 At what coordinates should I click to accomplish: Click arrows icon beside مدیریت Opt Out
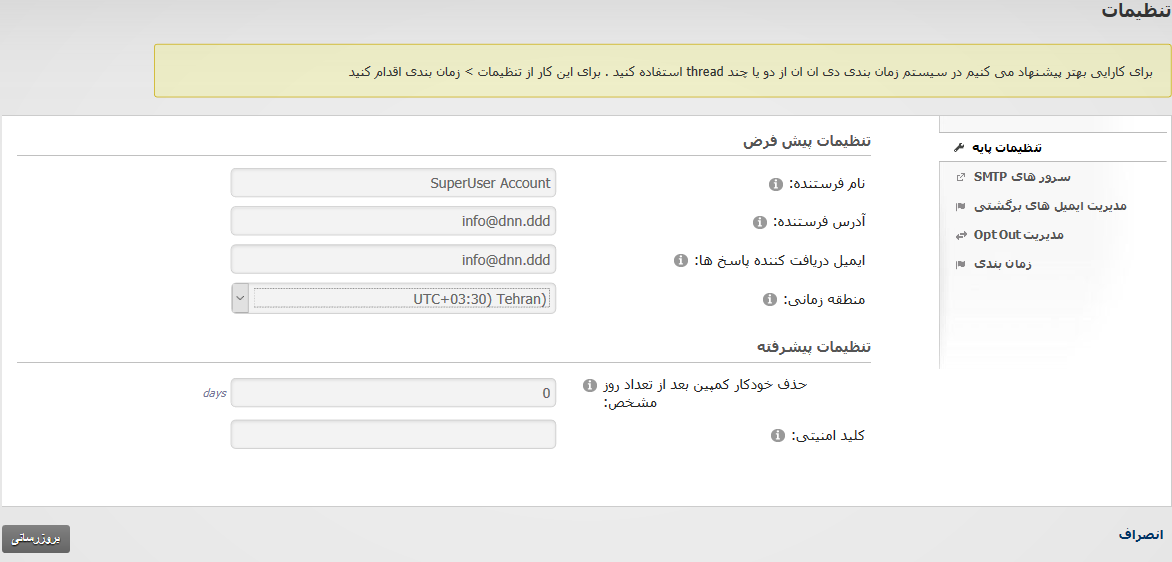(x=961, y=235)
